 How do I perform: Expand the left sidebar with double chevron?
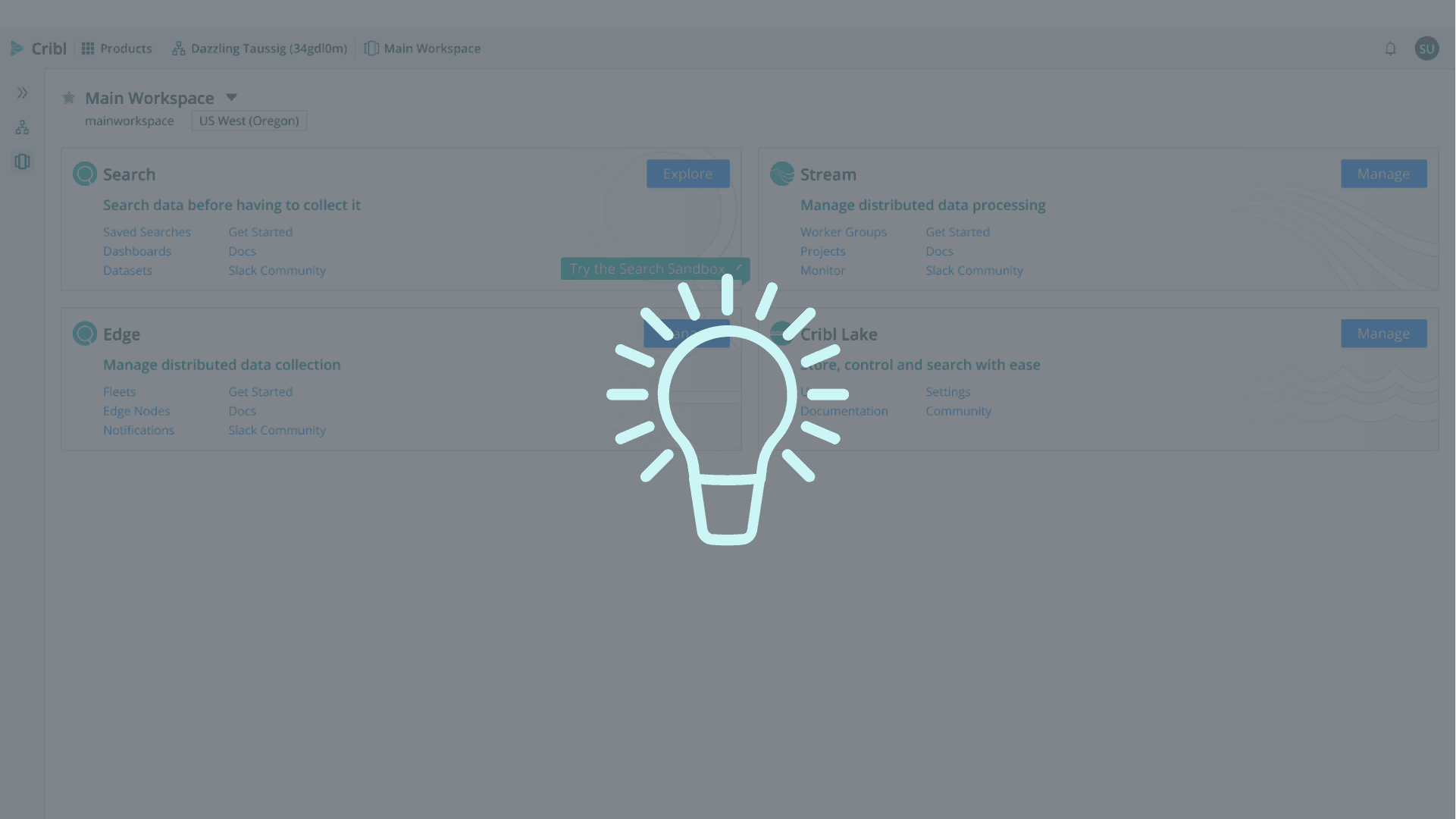click(23, 93)
